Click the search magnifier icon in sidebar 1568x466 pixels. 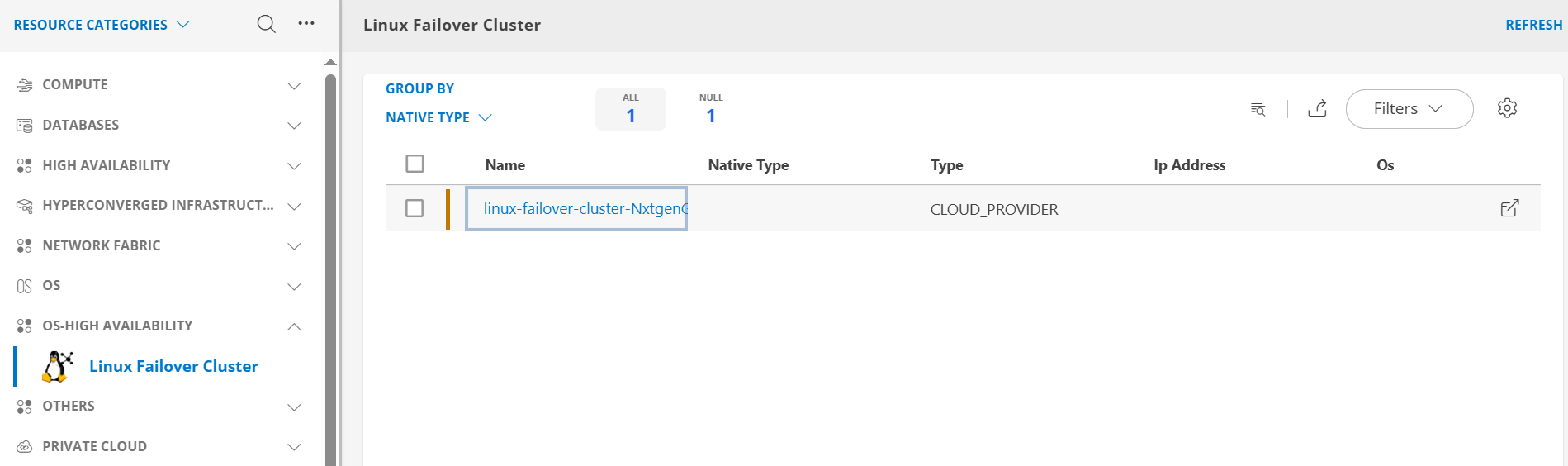[x=266, y=24]
